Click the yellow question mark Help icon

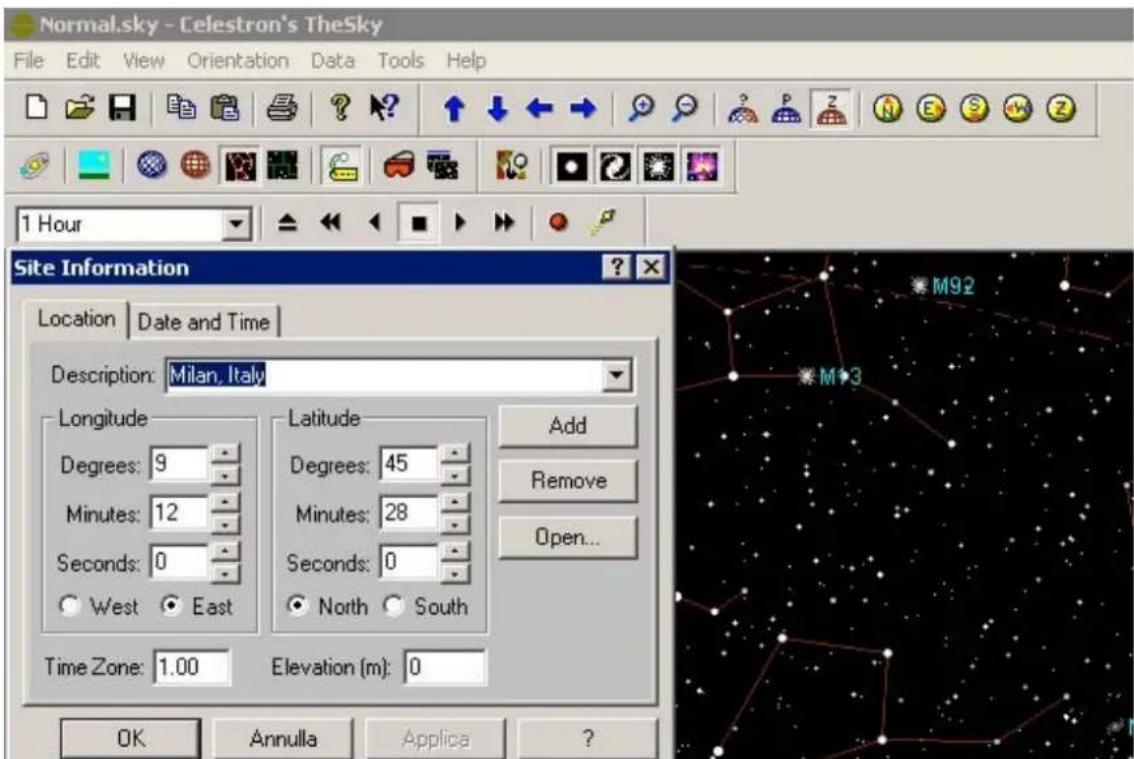pos(340,108)
